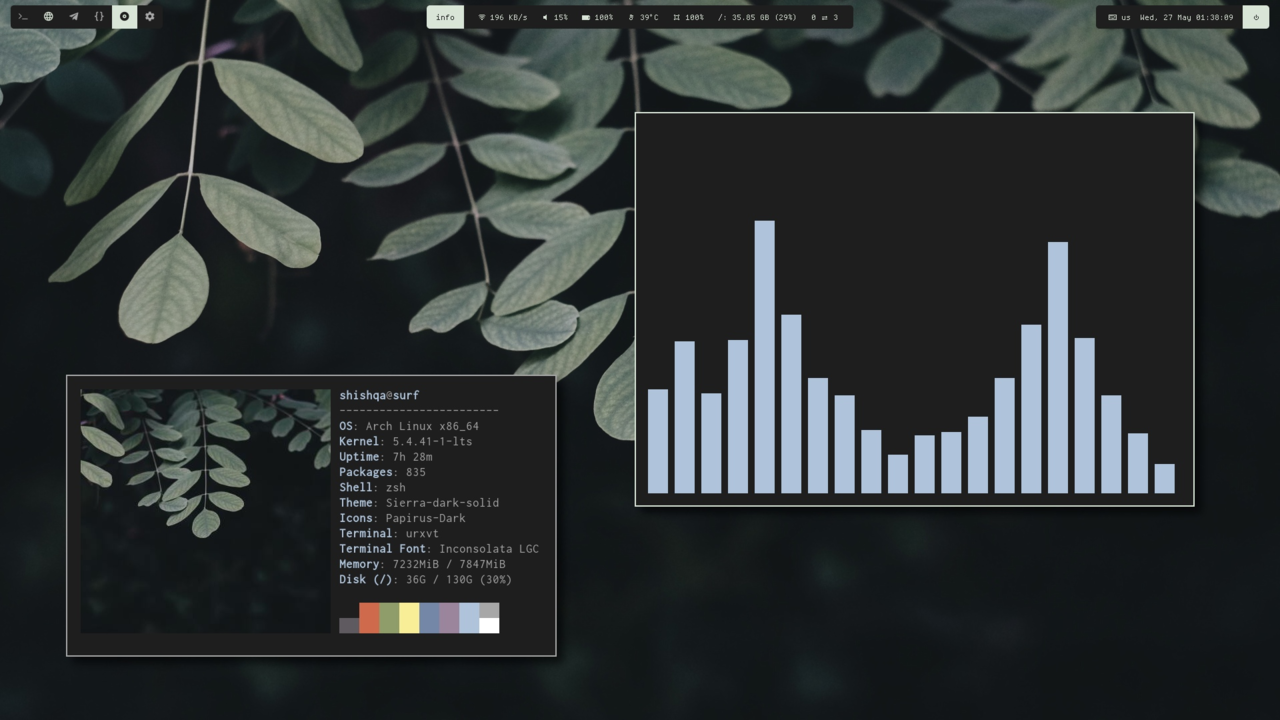Click the WiFi 196 KB/s network indicator

click(502, 17)
